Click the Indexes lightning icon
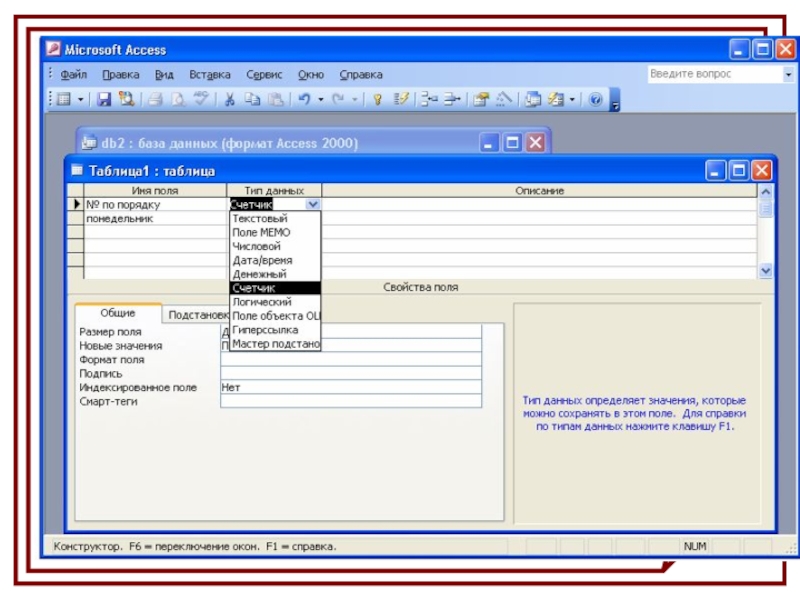 click(401, 99)
